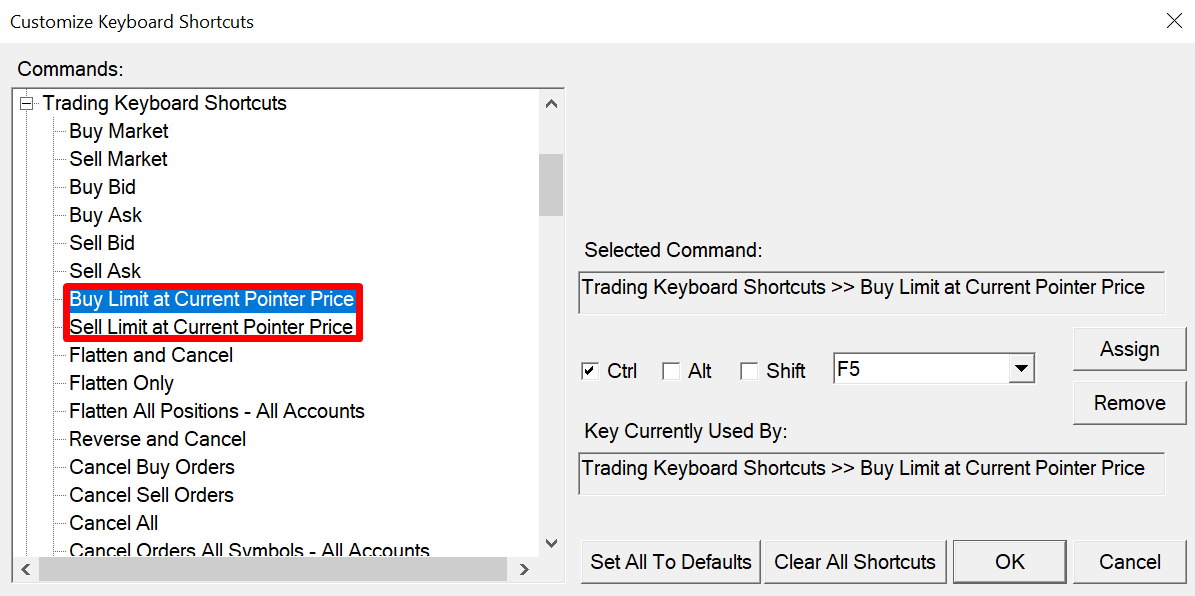
Task: Collapse the Trading Keyboard Shortcuts tree node
Action: pos(27,103)
